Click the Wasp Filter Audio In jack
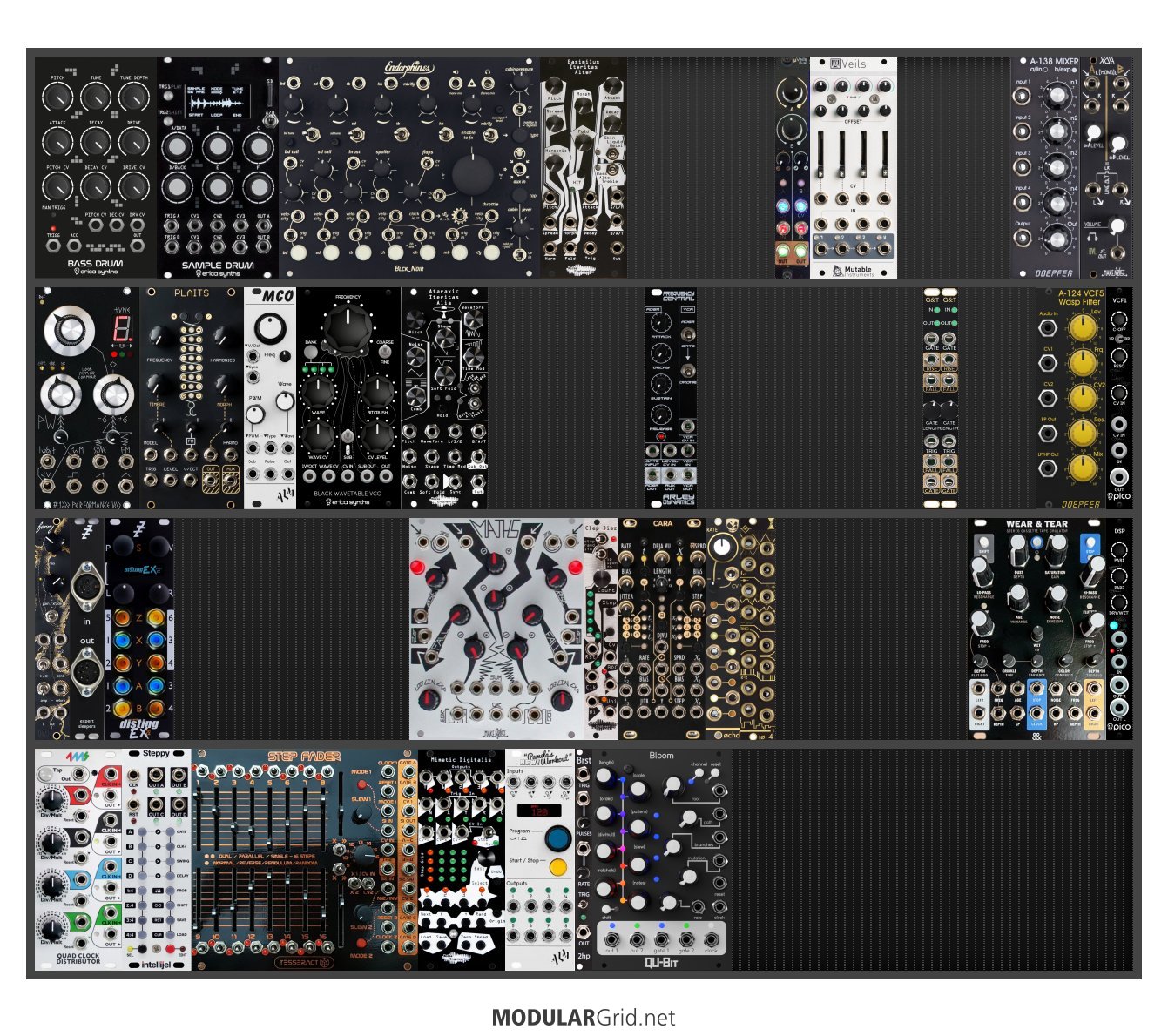 [1049, 327]
